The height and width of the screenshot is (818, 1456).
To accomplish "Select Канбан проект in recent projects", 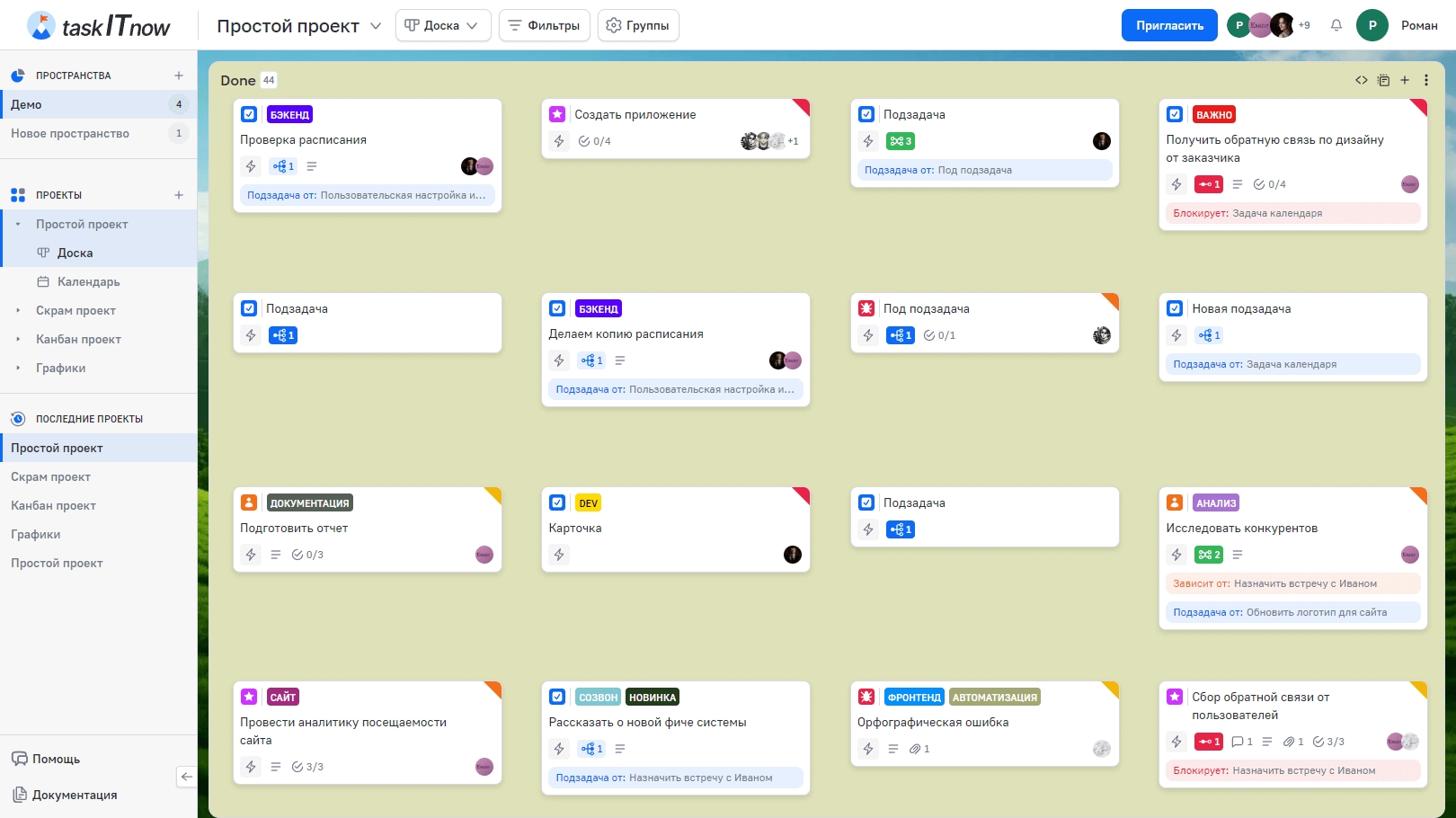I will [53, 505].
